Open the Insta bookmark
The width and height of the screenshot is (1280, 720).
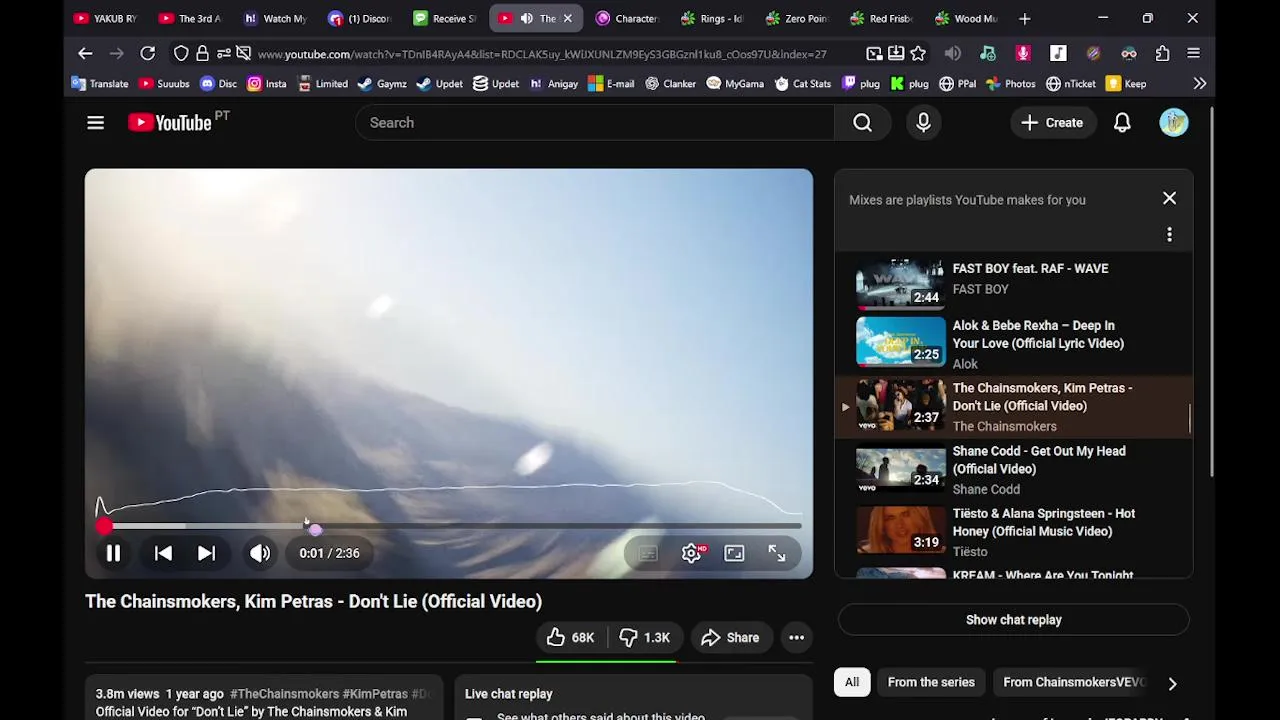(267, 84)
